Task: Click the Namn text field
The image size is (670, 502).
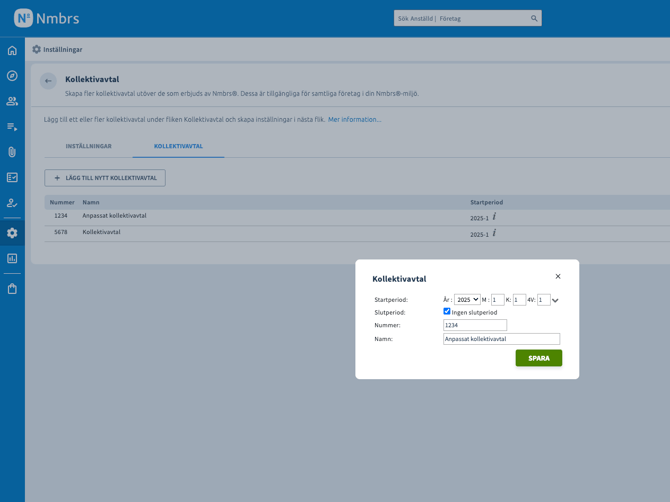Action: (x=501, y=339)
